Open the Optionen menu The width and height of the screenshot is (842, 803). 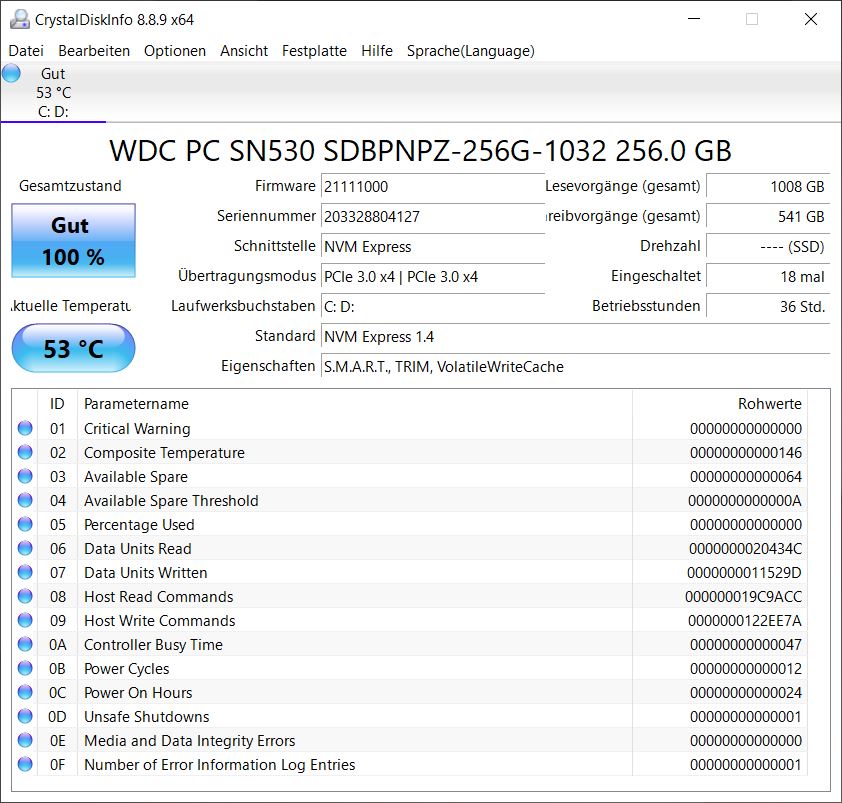pos(175,51)
